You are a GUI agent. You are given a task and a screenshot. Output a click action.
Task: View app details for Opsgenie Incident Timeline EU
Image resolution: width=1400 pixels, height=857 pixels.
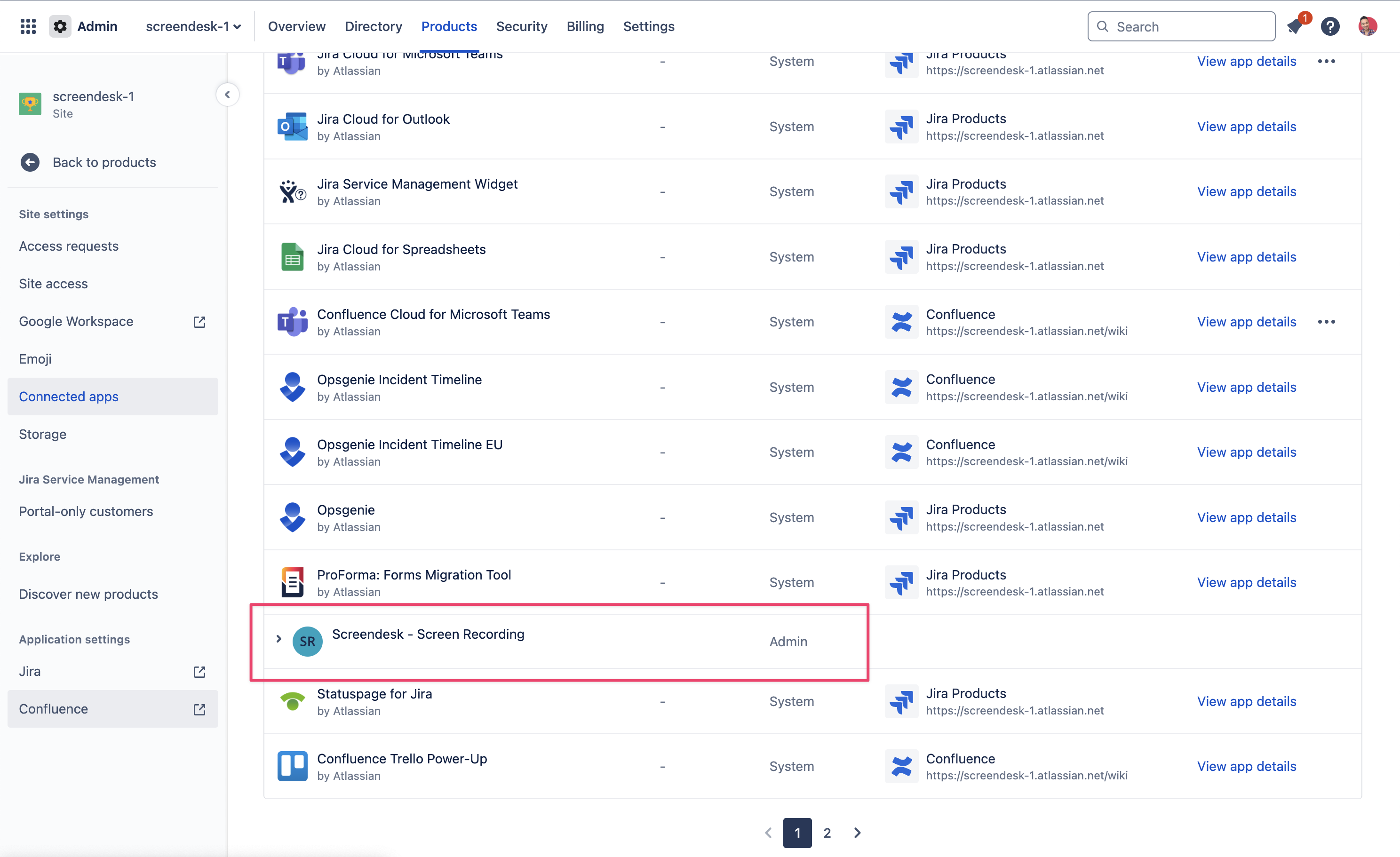point(1246,452)
